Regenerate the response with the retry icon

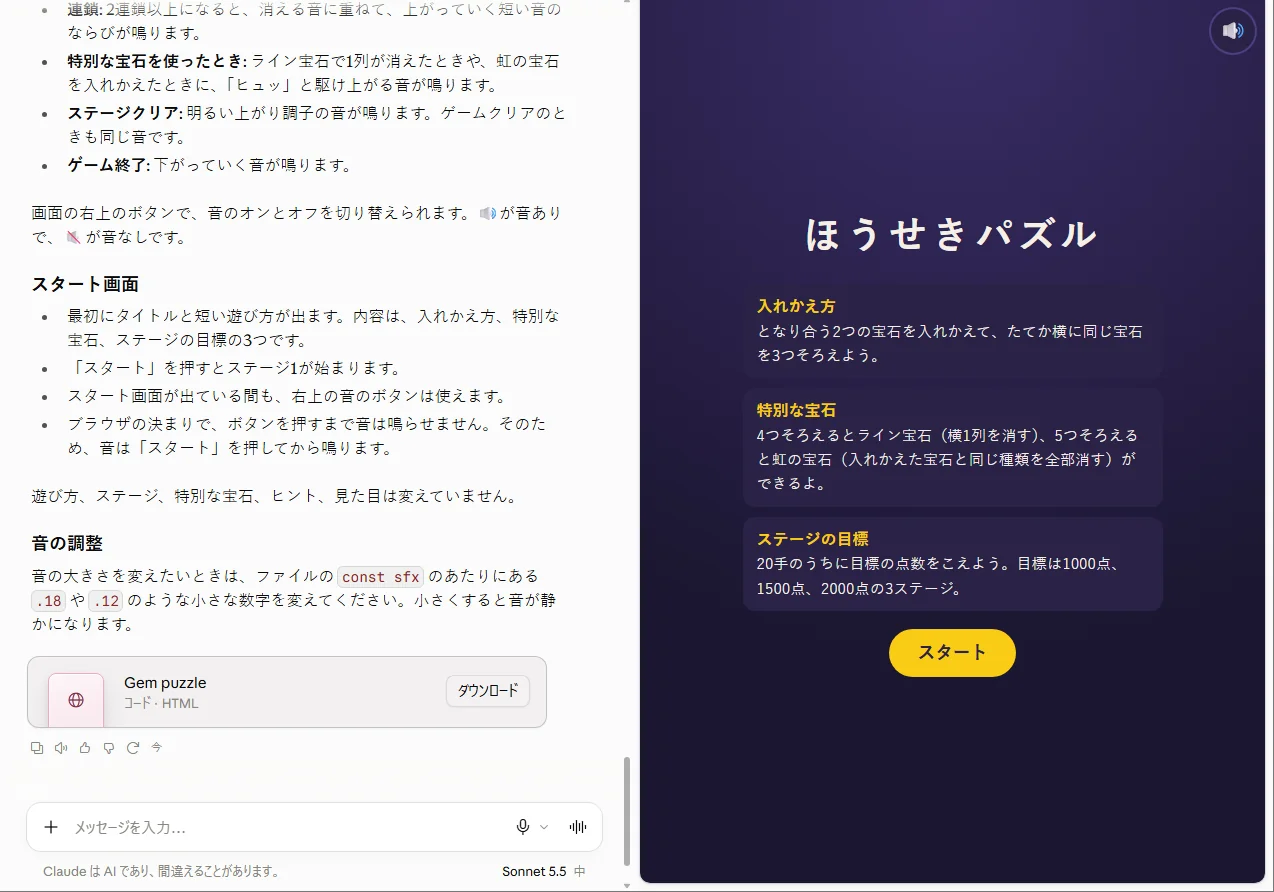pyautogui.click(x=133, y=747)
